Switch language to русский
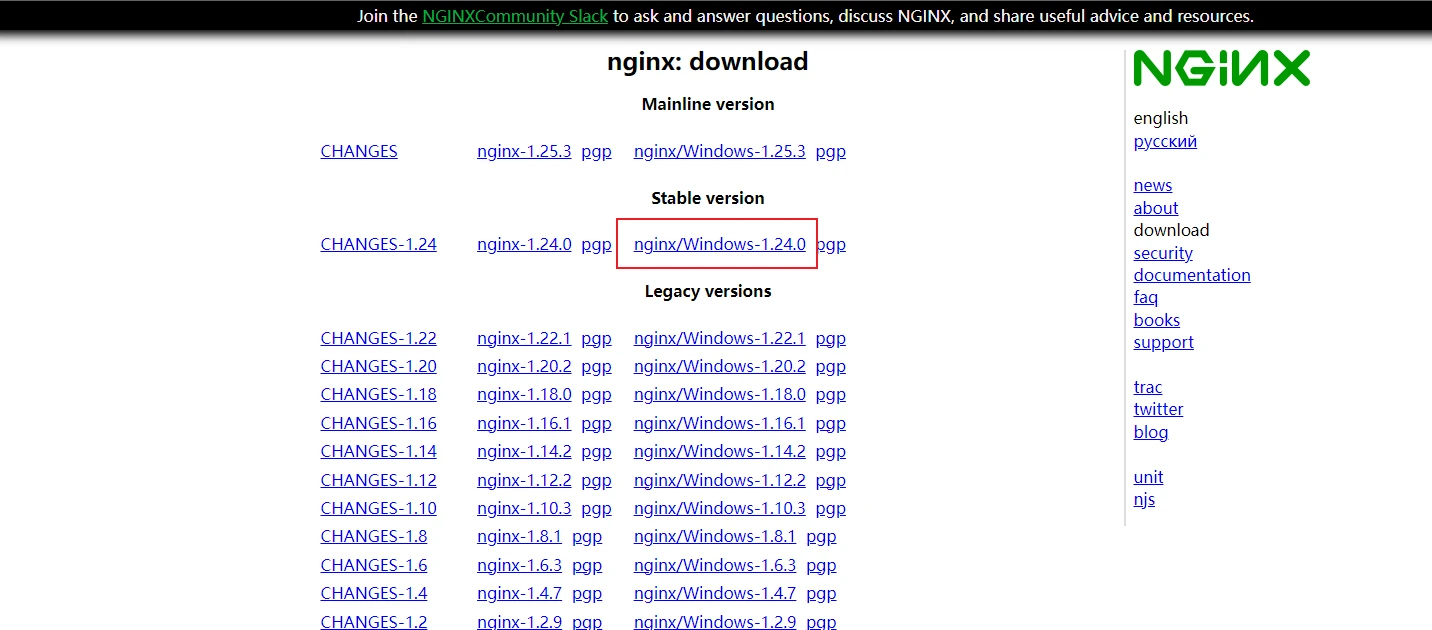 click(1165, 141)
